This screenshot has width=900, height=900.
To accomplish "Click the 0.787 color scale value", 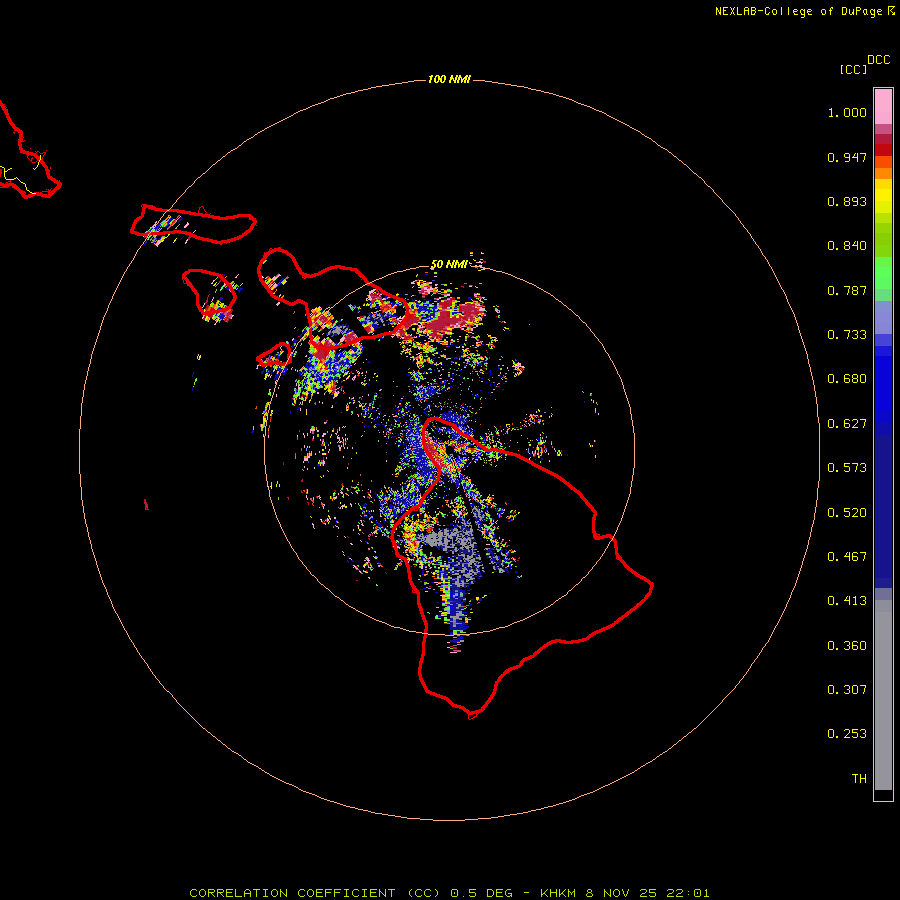I will 847,290.
